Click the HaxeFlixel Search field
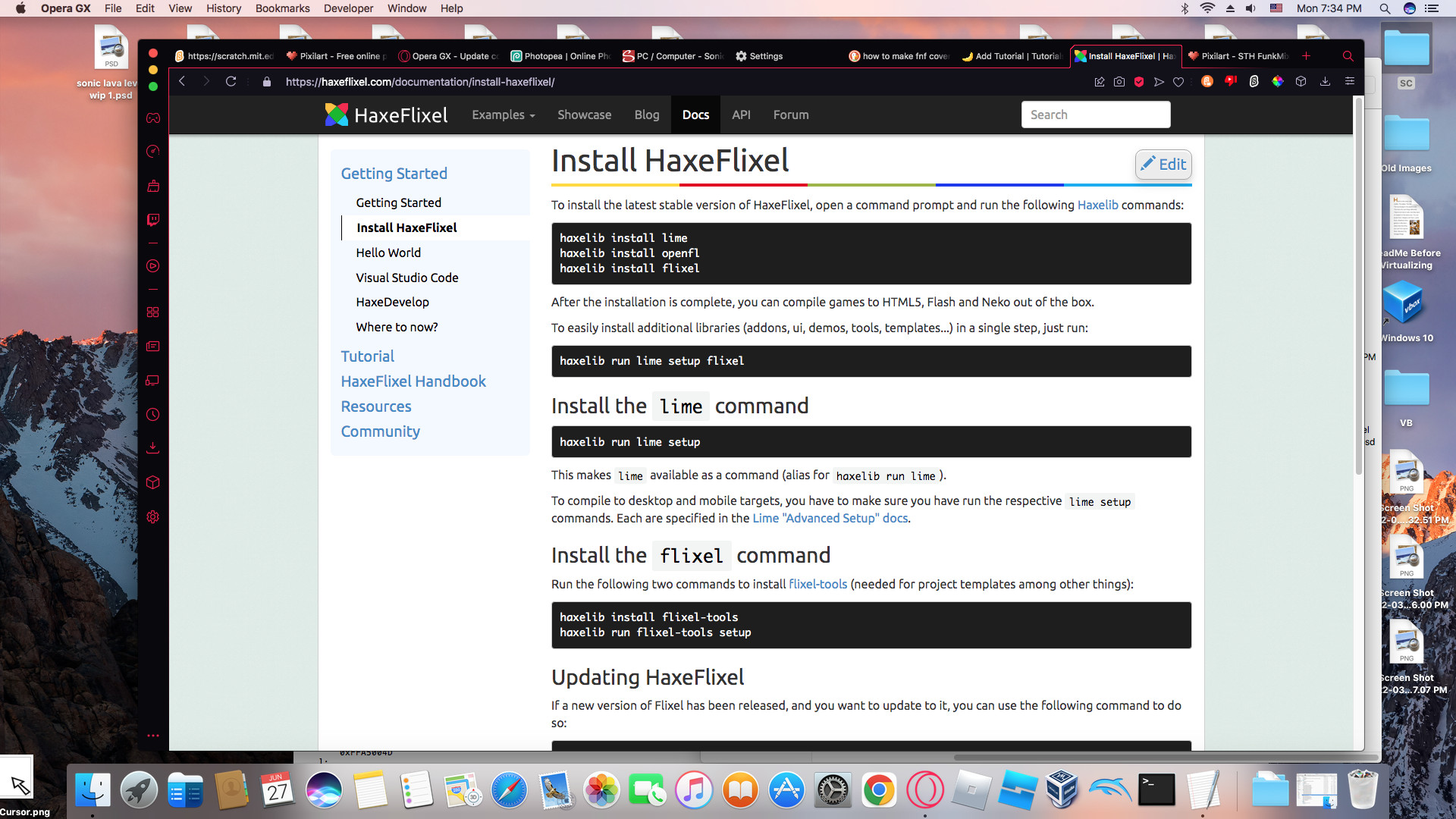 (1095, 114)
